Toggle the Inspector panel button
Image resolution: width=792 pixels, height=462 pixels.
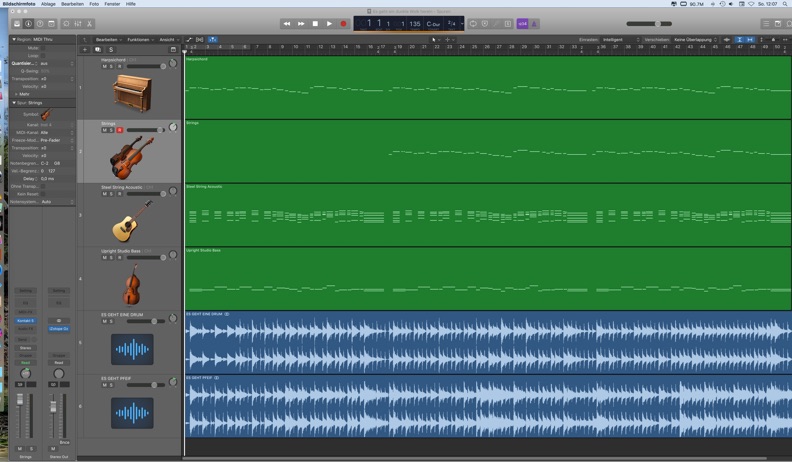[x=28, y=24]
